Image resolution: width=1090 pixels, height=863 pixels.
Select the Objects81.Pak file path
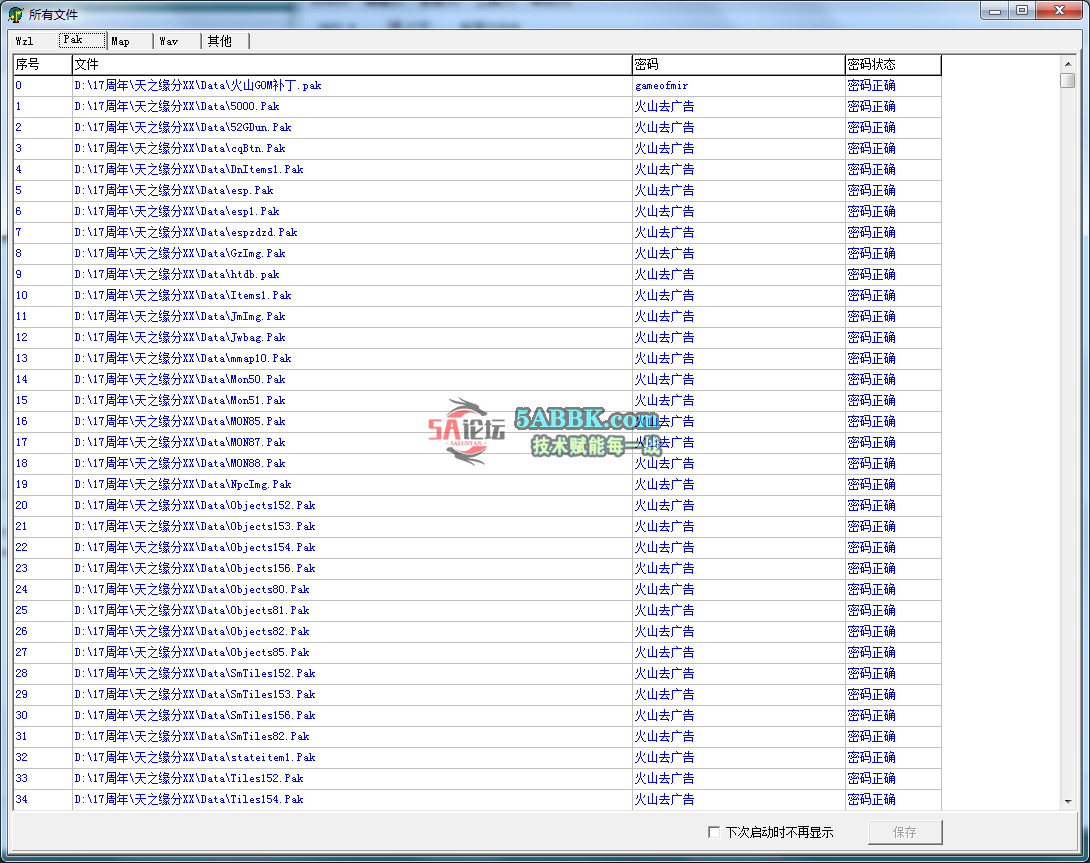[x=192, y=611]
